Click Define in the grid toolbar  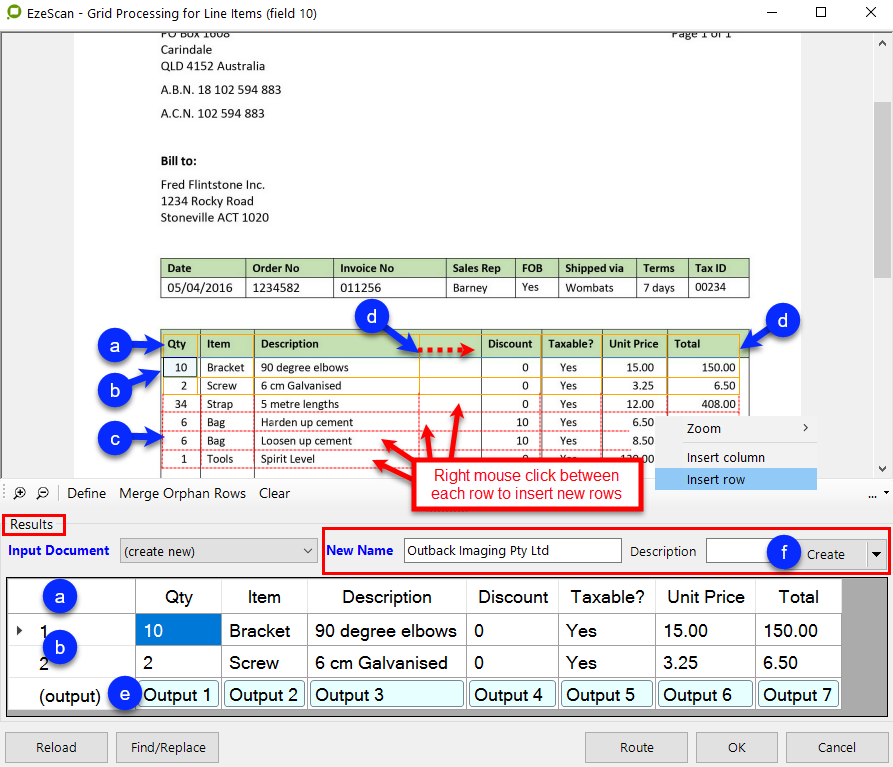[x=87, y=493]
